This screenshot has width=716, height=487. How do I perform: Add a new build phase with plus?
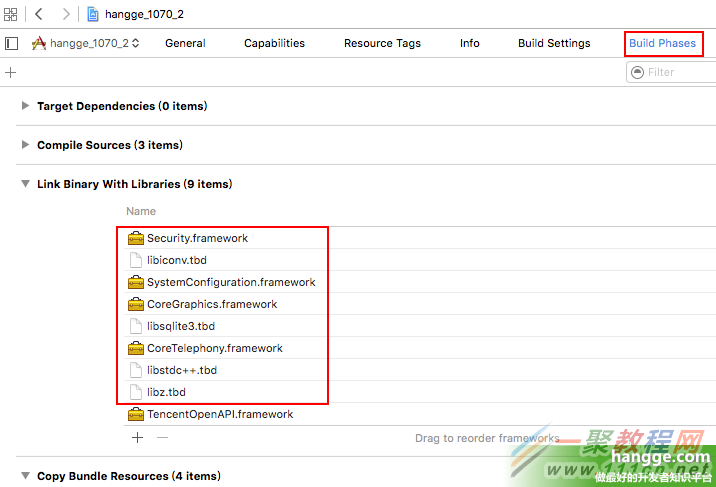pyautogui.click(x=10, y=72)
